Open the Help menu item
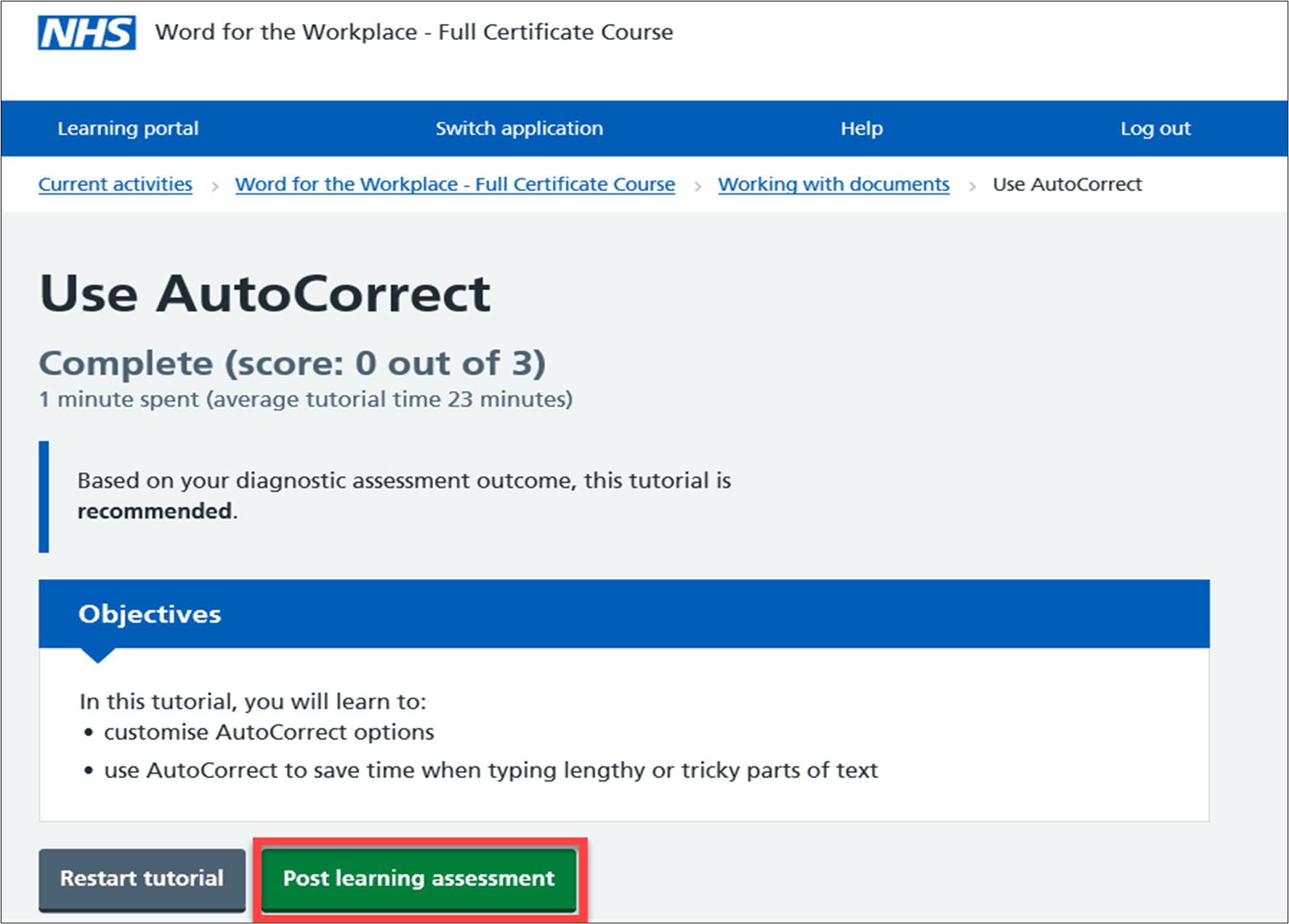Image resolution: width=1289 pixels, height=924 pixels. click(862, 129)
